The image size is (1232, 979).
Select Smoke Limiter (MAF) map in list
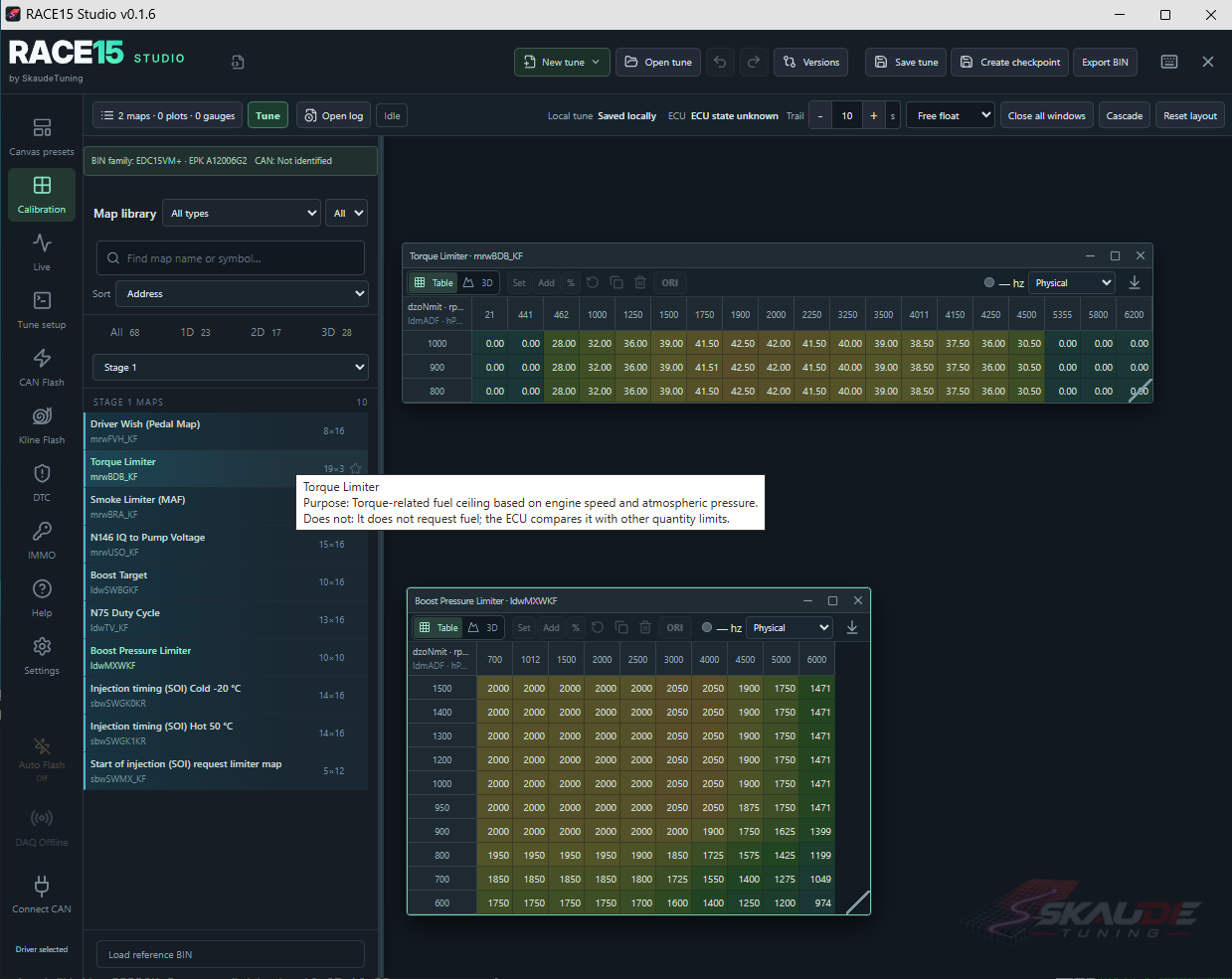tap(226, 507)
